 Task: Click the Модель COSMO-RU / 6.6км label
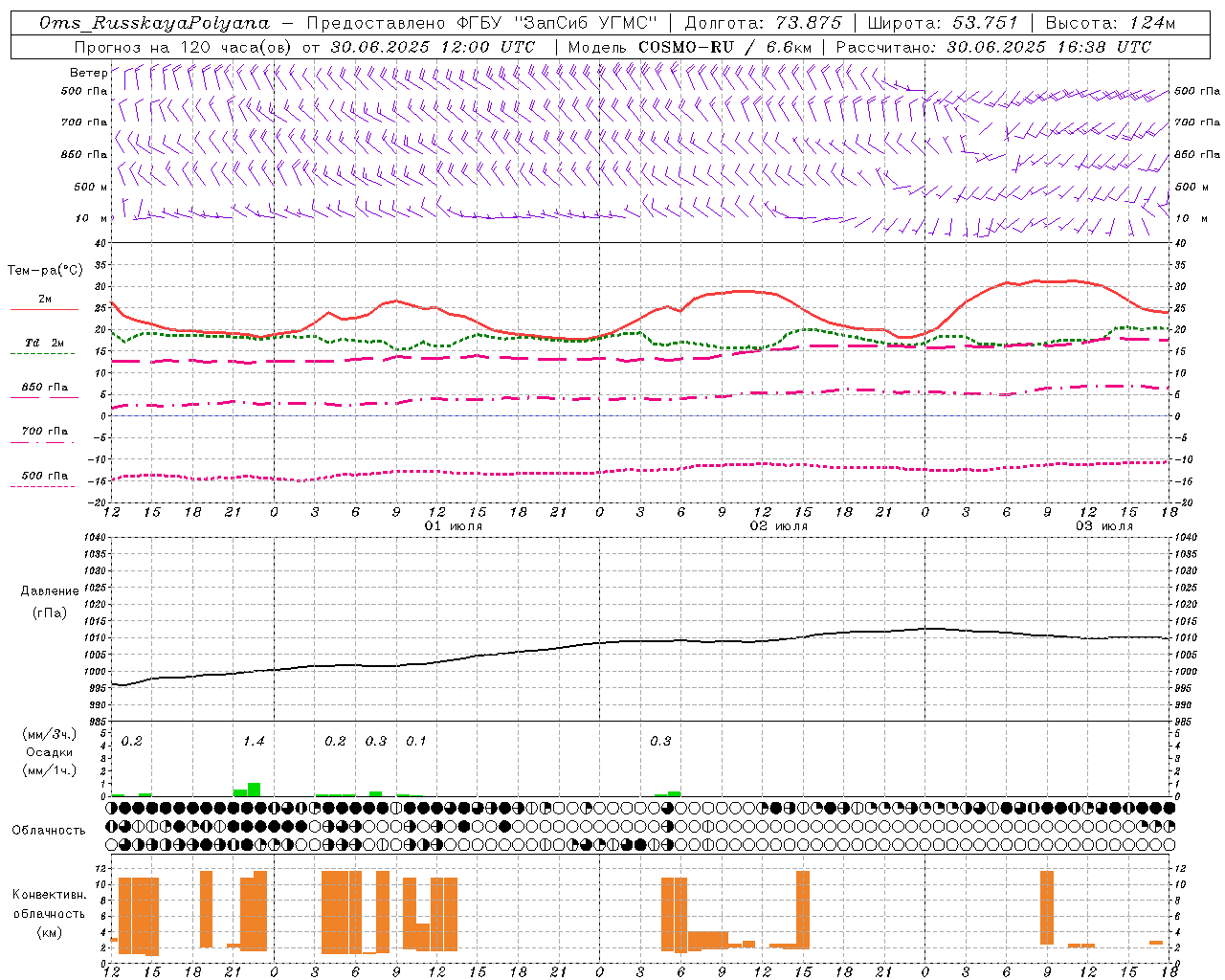click(x=690, y=47)
